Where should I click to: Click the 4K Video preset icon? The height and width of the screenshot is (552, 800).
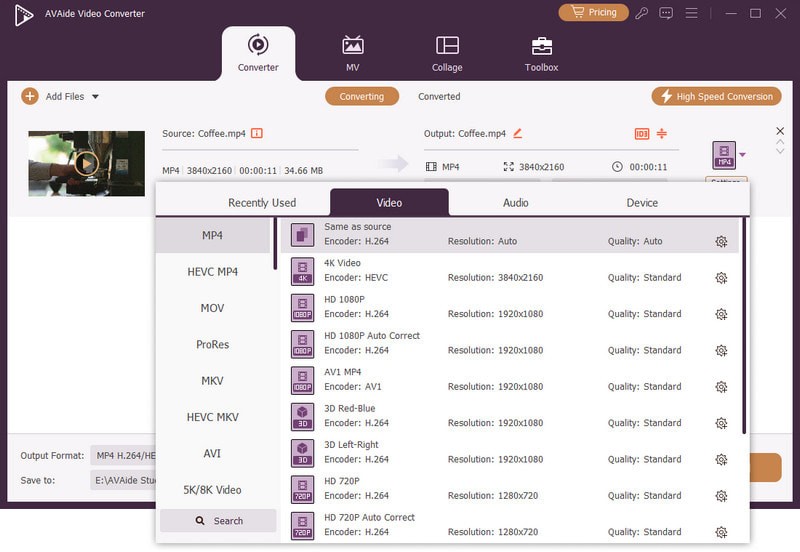click(x=303, y=271)
